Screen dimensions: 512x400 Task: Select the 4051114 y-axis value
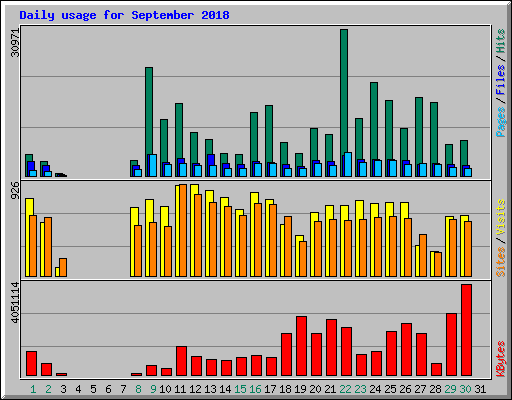click(x=15, y=303)
